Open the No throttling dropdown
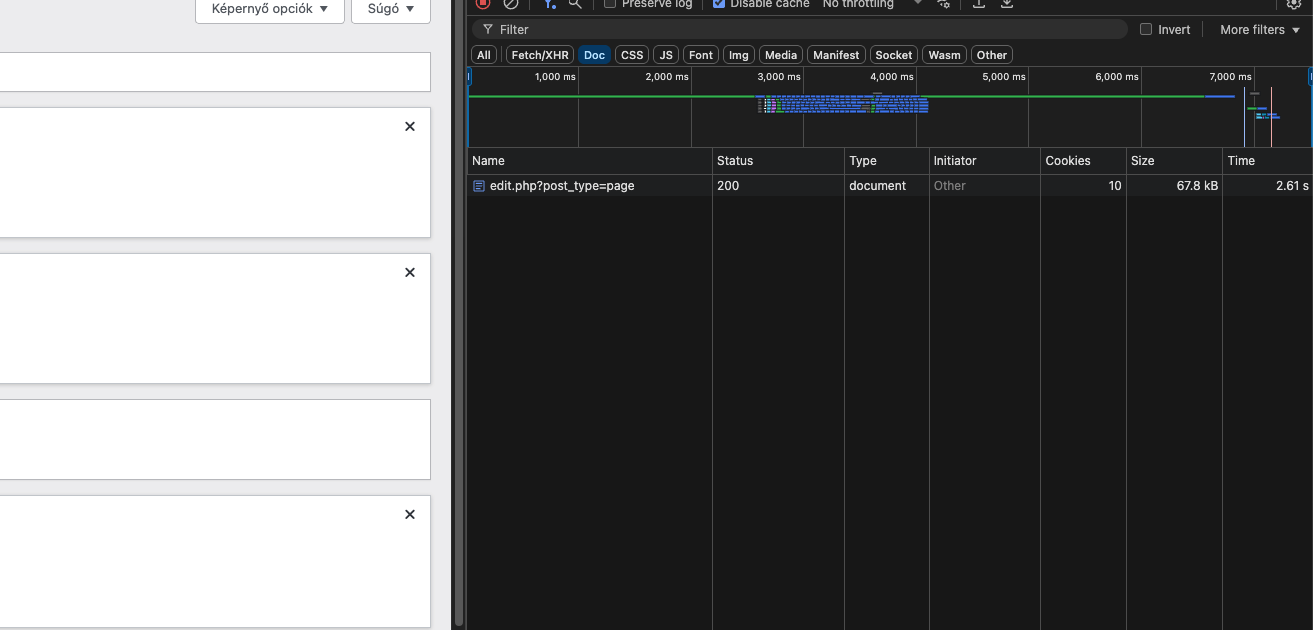Viewport: 1313px width, 630px height. tap(872, 4)
